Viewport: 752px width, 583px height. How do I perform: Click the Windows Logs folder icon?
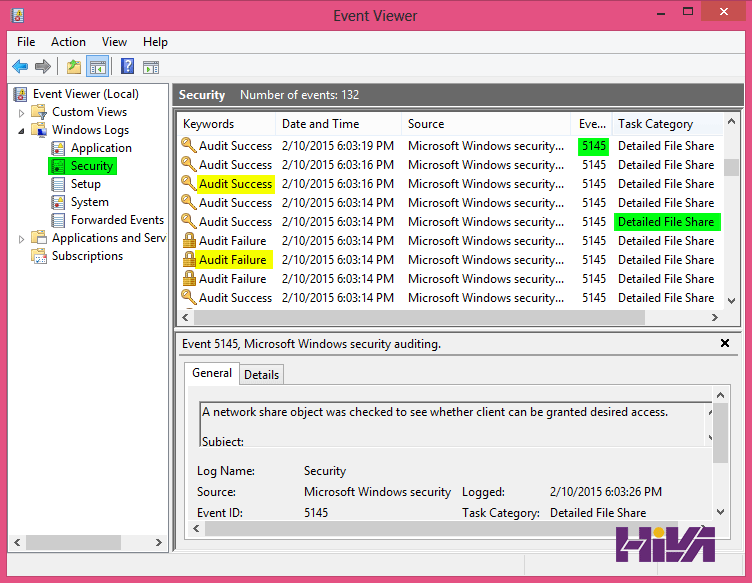click(38, 130)
